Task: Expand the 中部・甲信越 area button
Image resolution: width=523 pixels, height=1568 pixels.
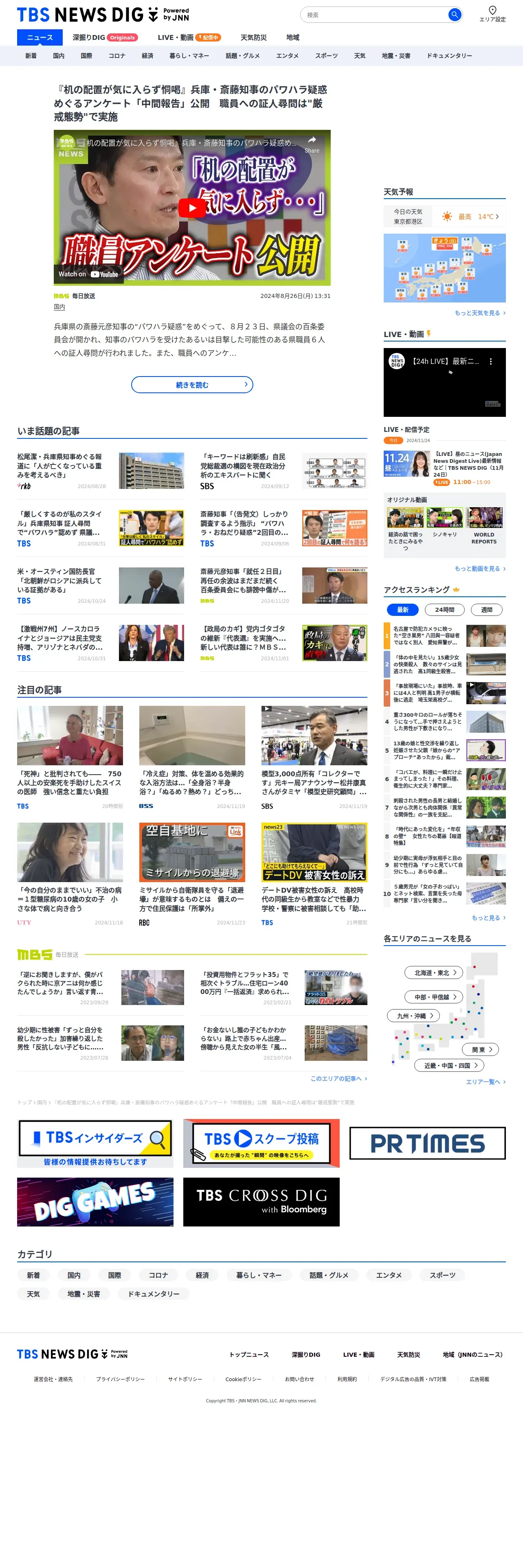Action: coord(434,997)
